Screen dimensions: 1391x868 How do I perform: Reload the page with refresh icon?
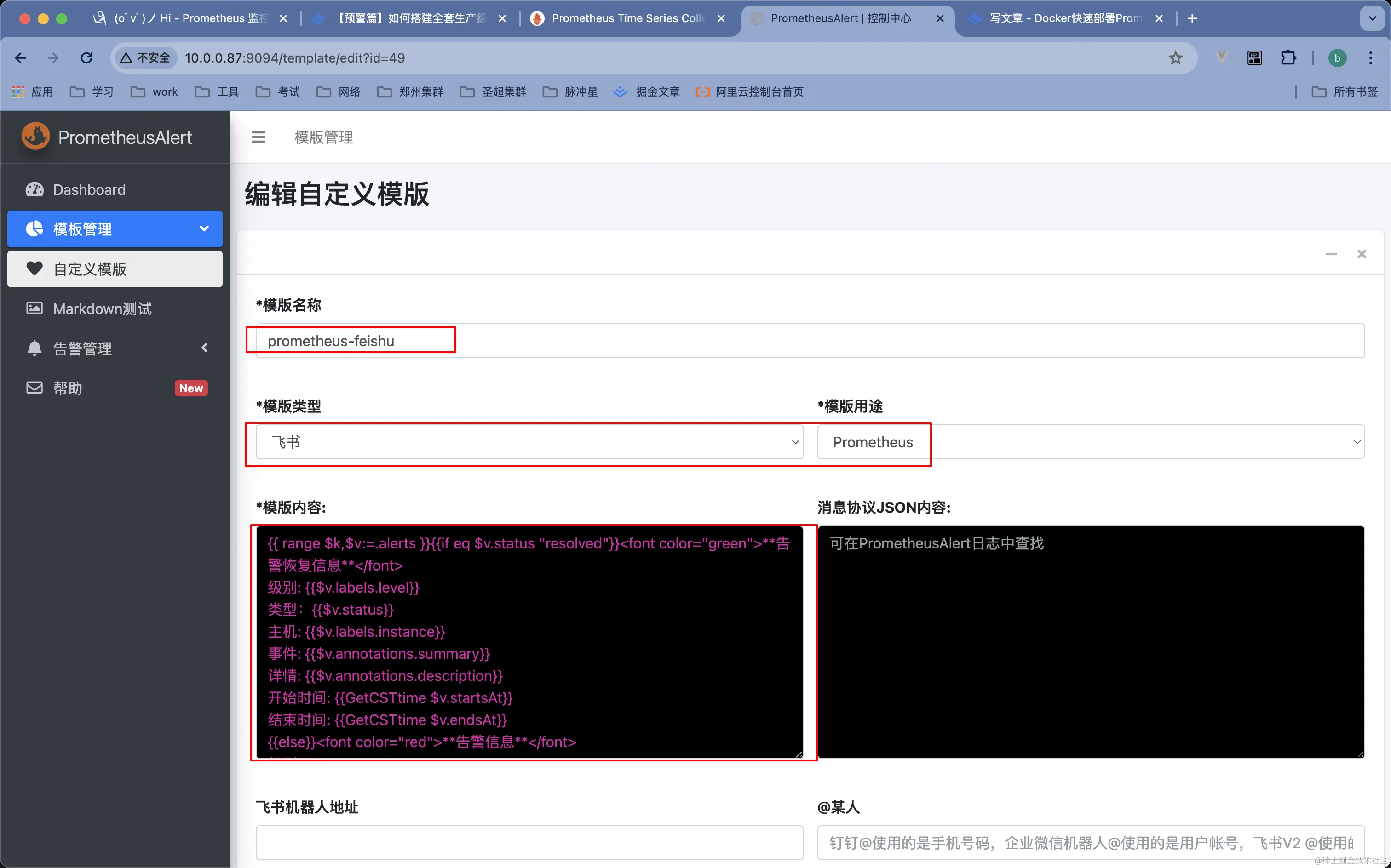click(87, 58)
